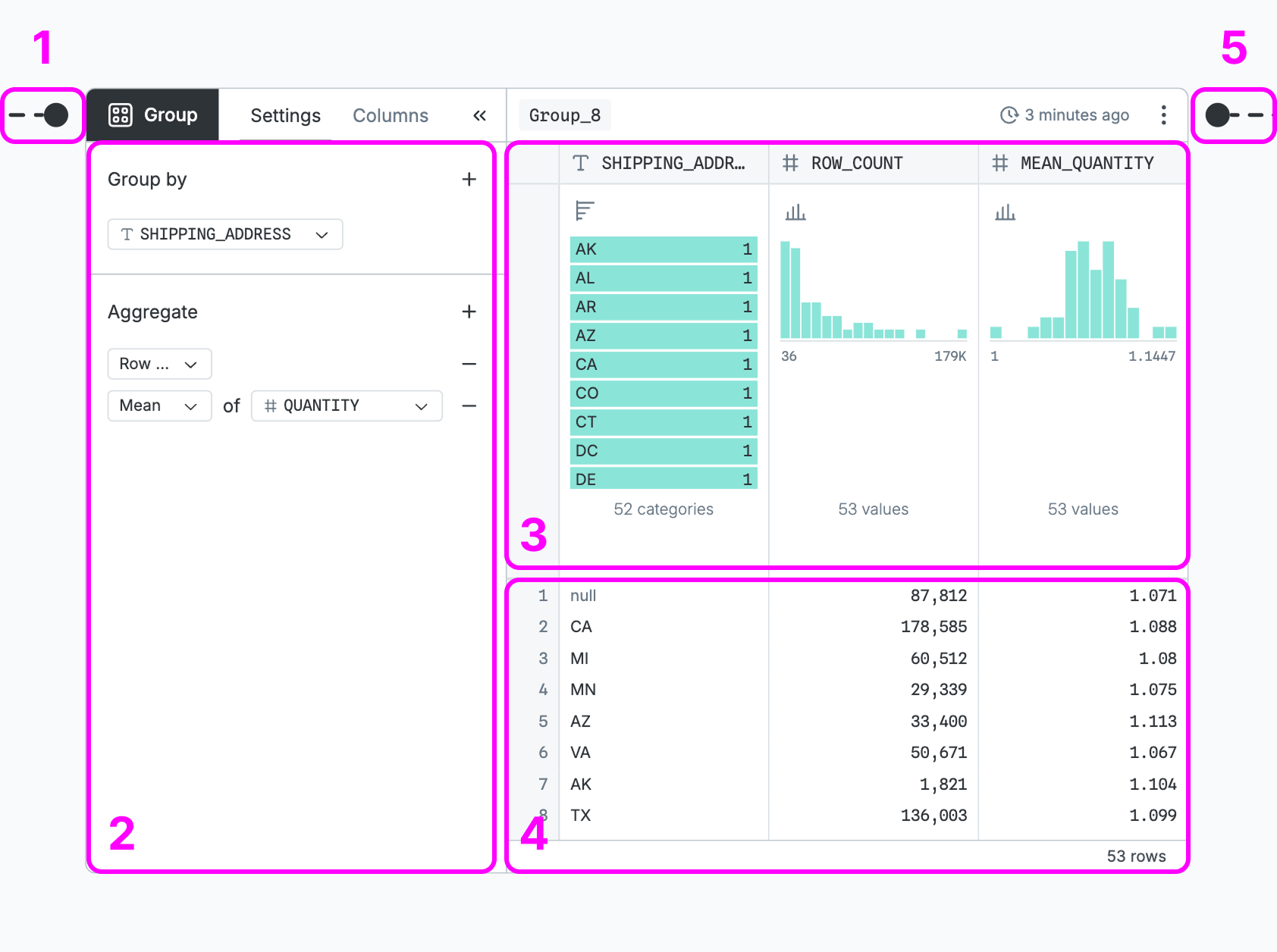
Task: Remove the Row count aggregate
Action: 469,365
